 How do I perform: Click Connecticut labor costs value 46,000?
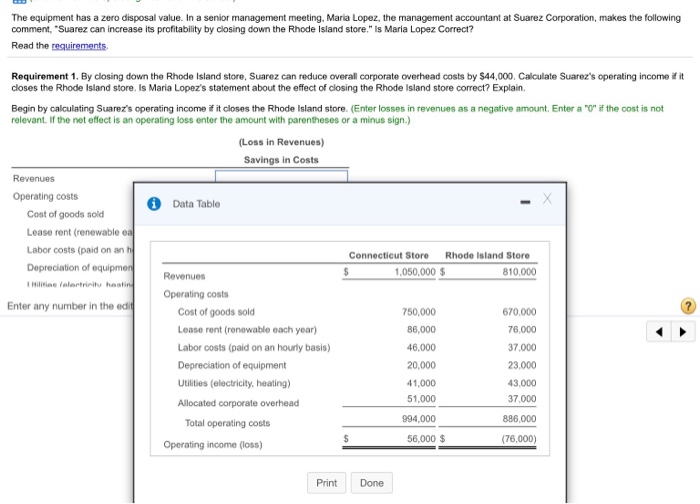click(421, 347)
